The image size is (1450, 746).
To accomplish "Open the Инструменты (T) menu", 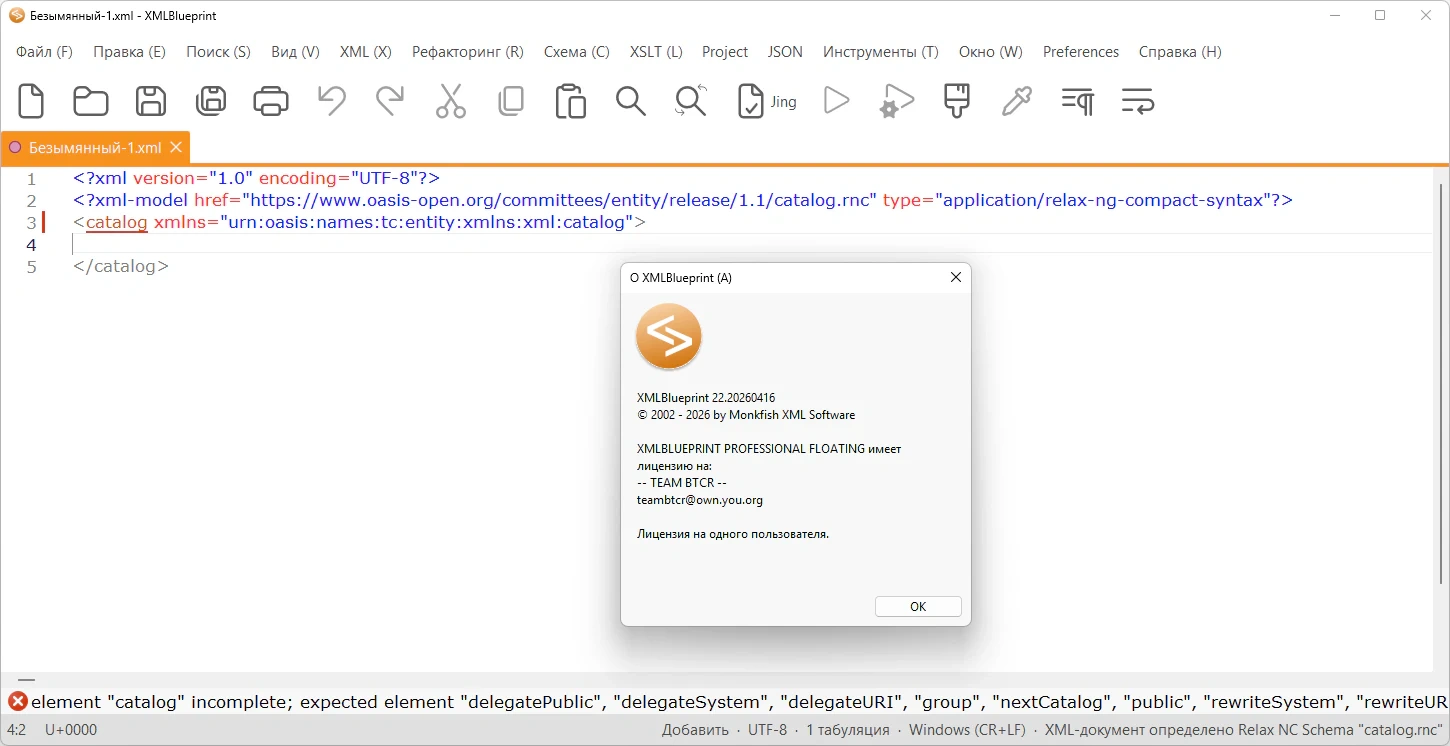I will 881,52.
